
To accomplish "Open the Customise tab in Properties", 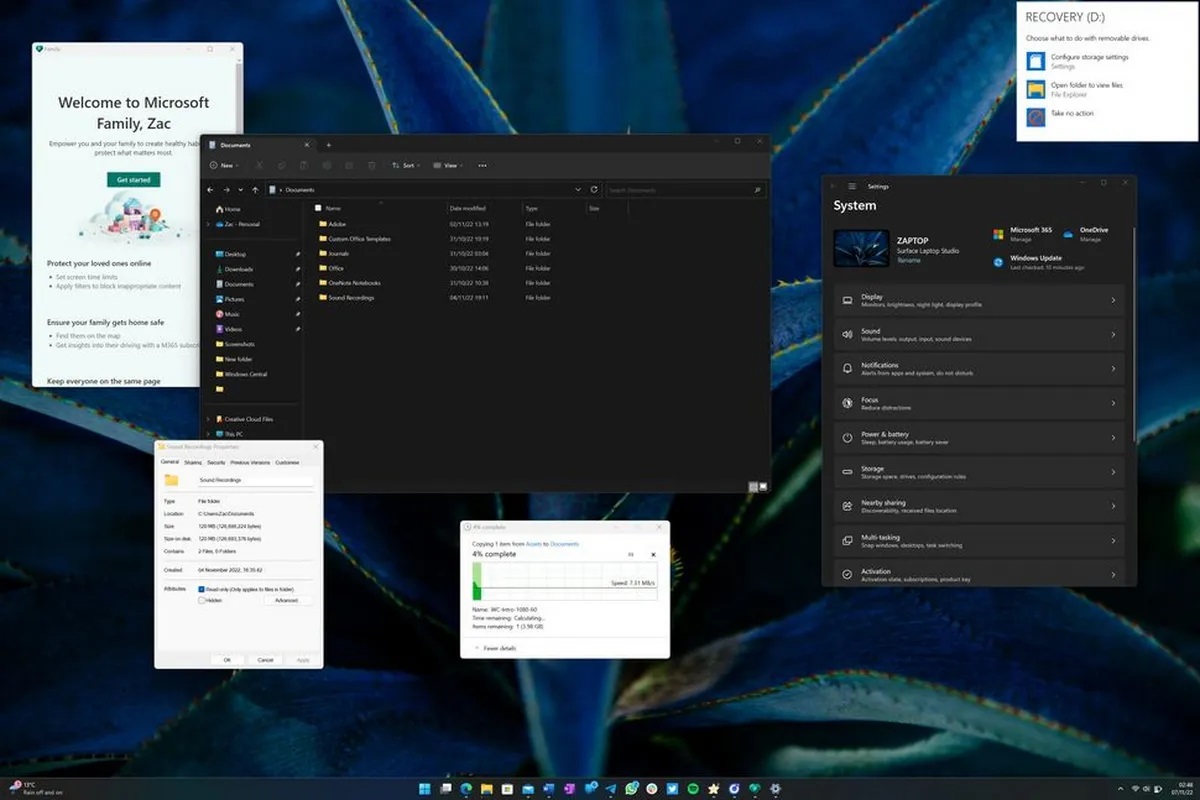I will pos(287,463).
